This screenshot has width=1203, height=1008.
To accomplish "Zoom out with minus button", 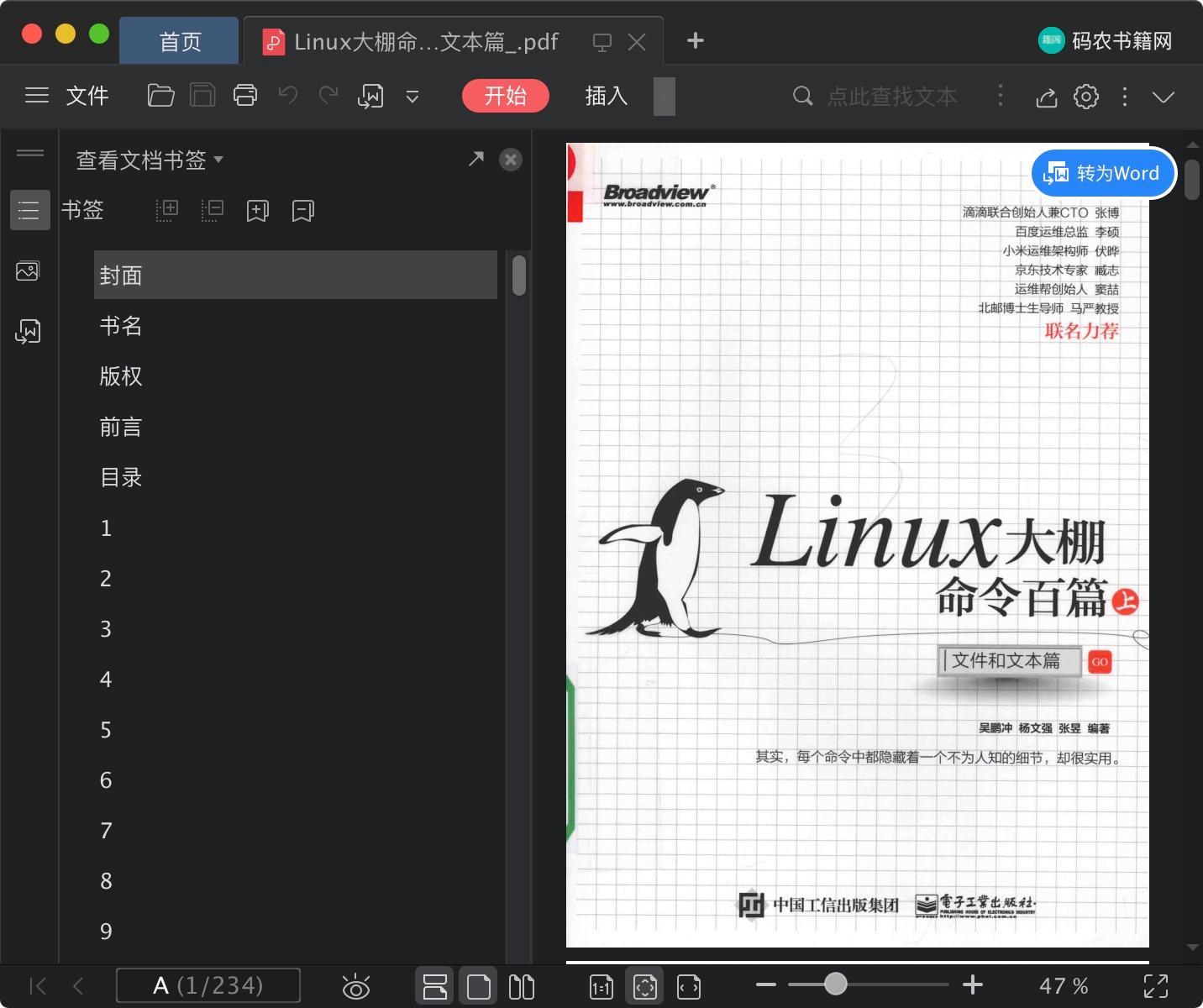I will point(766,984).
